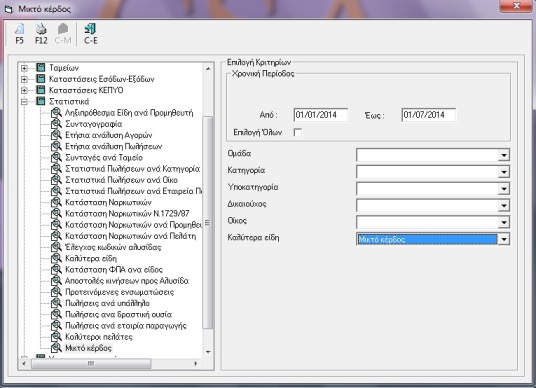Collapse the Στατιστικά tree node
Viewport: 536px width, 388px height.
click(24, 102)
